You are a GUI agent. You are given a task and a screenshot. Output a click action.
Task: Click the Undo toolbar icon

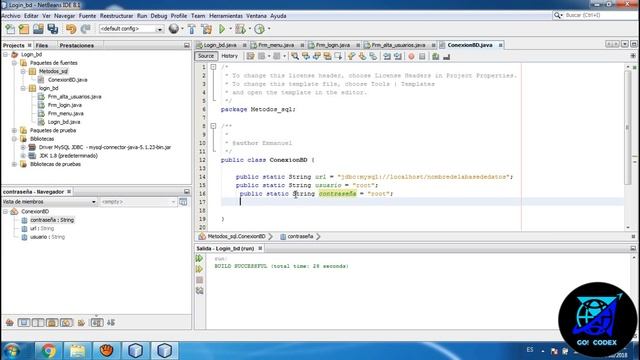71,29
